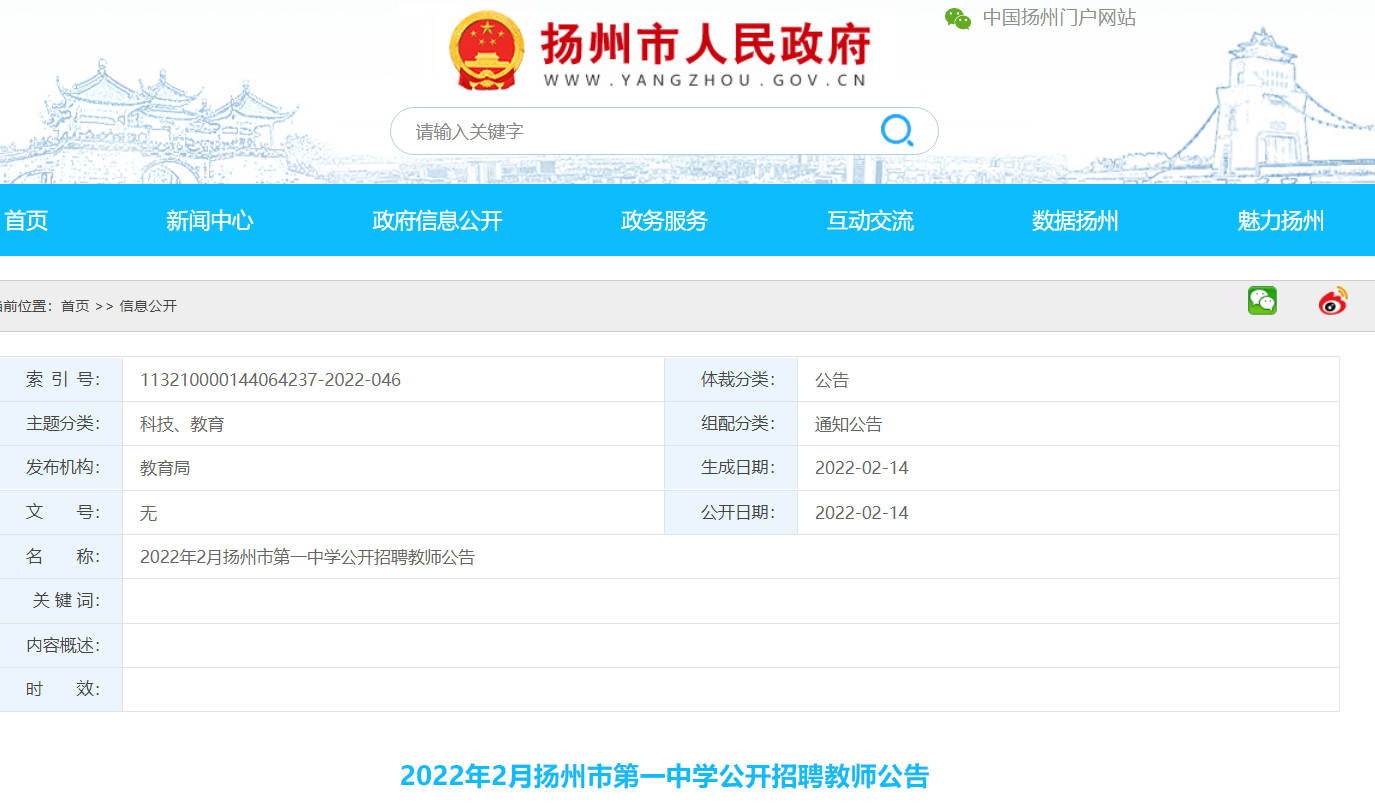Open 首页 in the blue navigation bar
Viewport: 1375px width, 806px height.
tap(26, 221)
